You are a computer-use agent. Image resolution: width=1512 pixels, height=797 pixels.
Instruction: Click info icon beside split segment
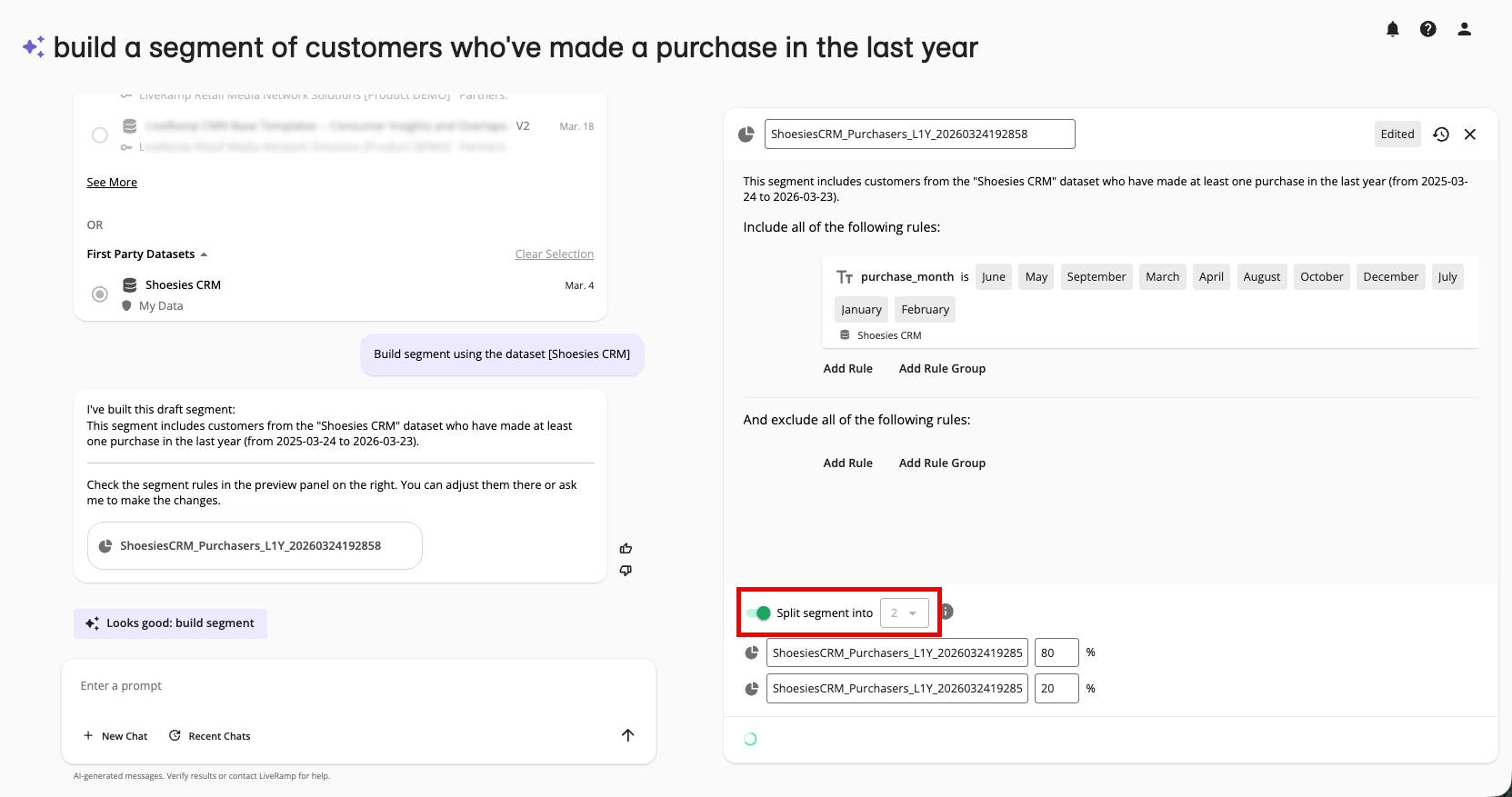947,612
